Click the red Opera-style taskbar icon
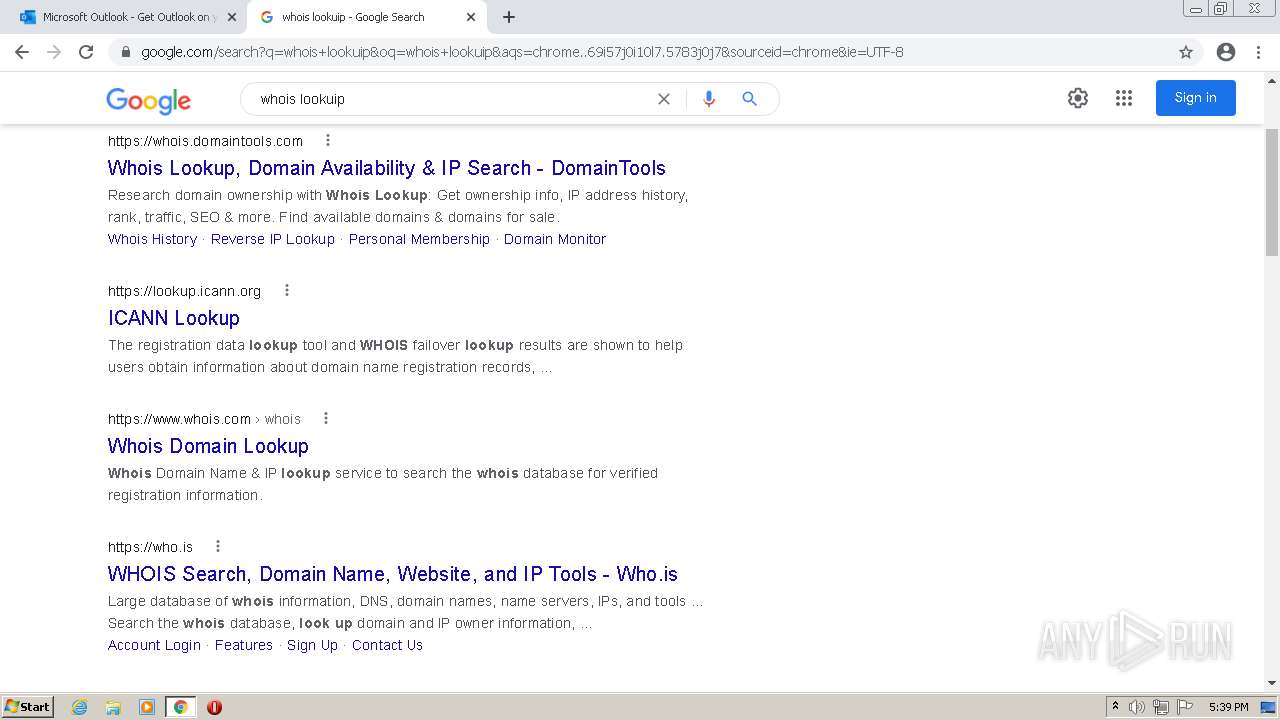This screenshot has height=720, width=1280. [214, 707]
